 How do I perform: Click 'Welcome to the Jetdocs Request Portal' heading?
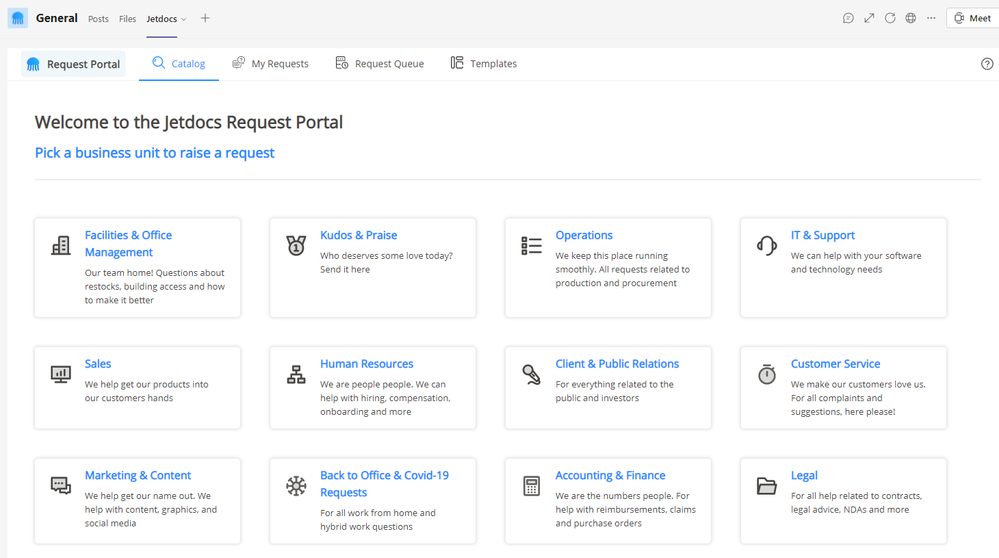click(189, 122)
